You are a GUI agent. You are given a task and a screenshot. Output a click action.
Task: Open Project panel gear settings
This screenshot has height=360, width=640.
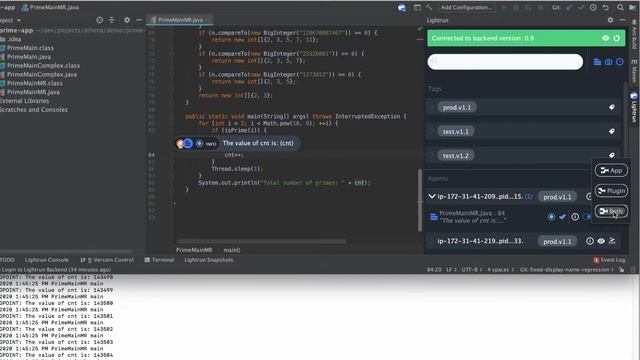(x=127, y=20)
